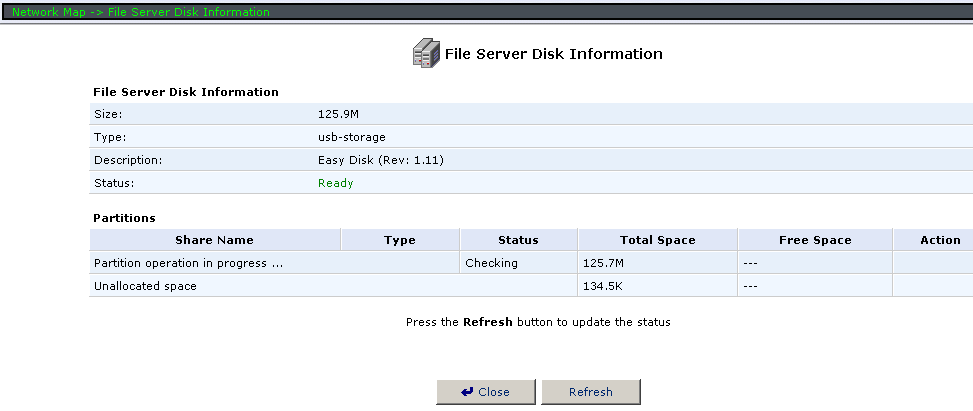Viewport: 973px width, 411px height.
Task: Click the Type column header
Action: coord(399,240)
